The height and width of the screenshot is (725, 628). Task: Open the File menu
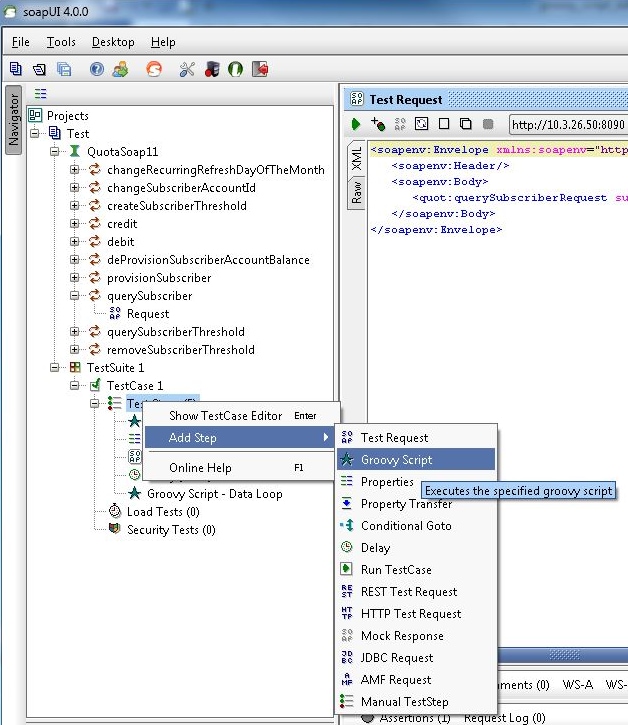[21, 42]
